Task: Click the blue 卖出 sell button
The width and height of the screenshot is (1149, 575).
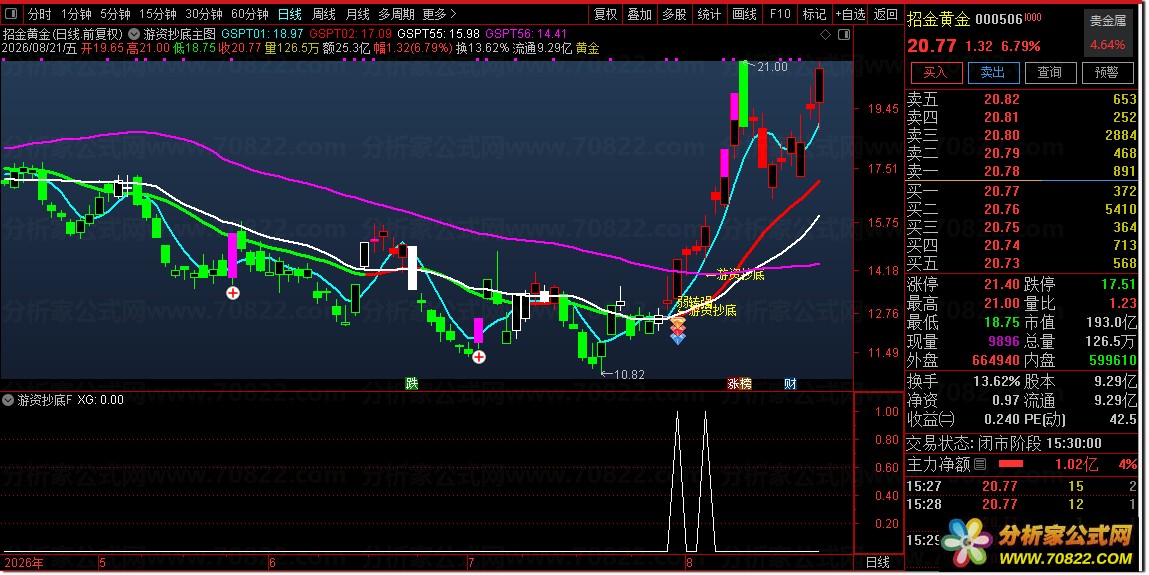Action: 993,73
